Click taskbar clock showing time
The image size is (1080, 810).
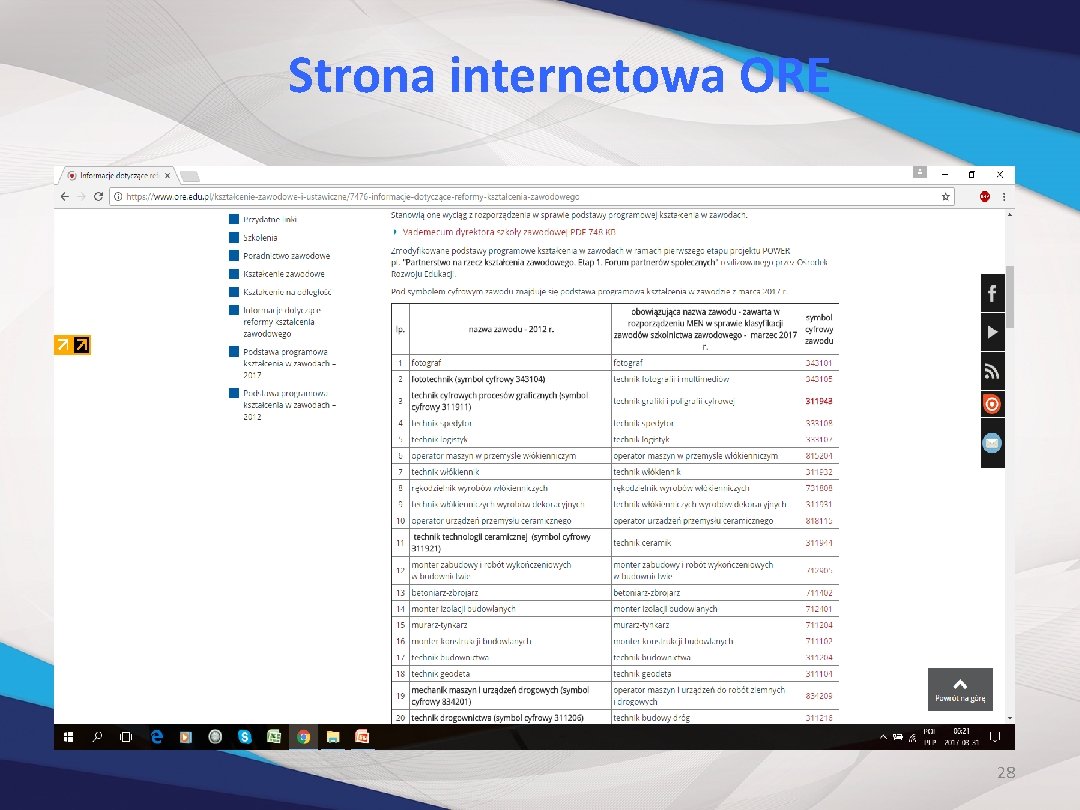coord(962,737)
